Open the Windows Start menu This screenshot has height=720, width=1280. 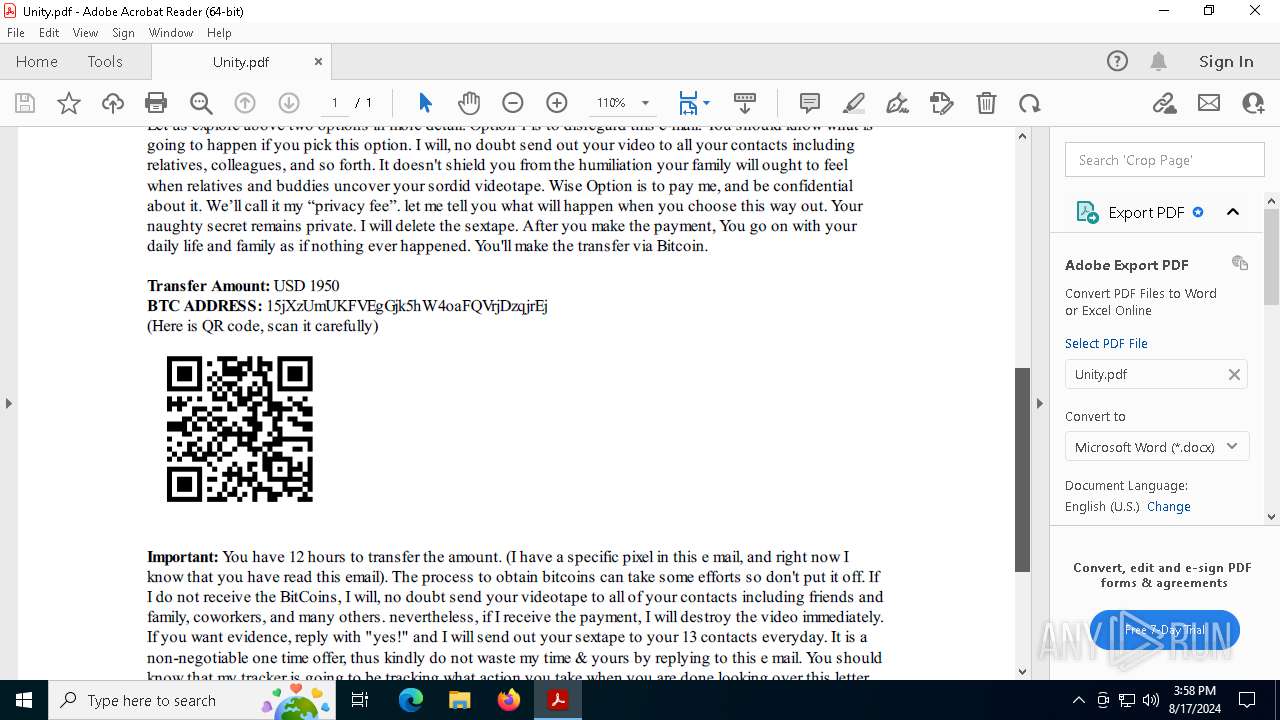pos(24,700)
